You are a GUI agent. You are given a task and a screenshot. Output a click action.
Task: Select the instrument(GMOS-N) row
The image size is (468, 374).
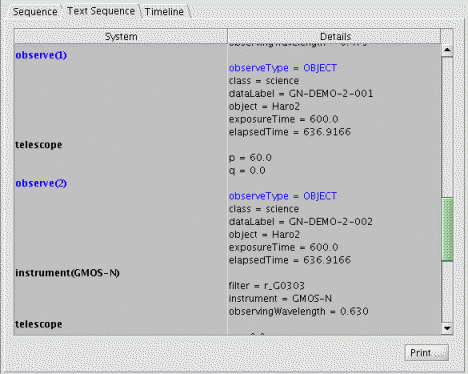[67, 273]
